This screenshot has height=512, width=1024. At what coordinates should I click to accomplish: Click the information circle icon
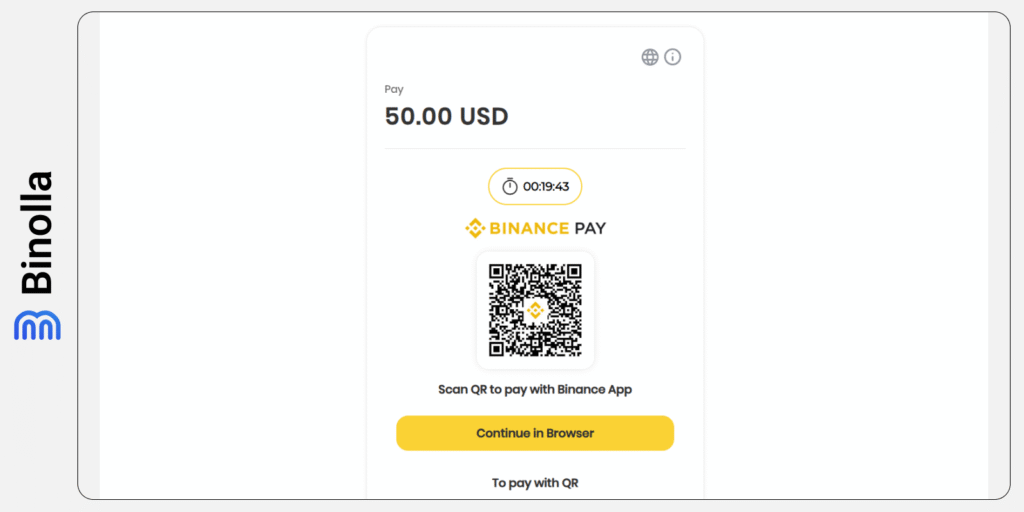(673, 57)
